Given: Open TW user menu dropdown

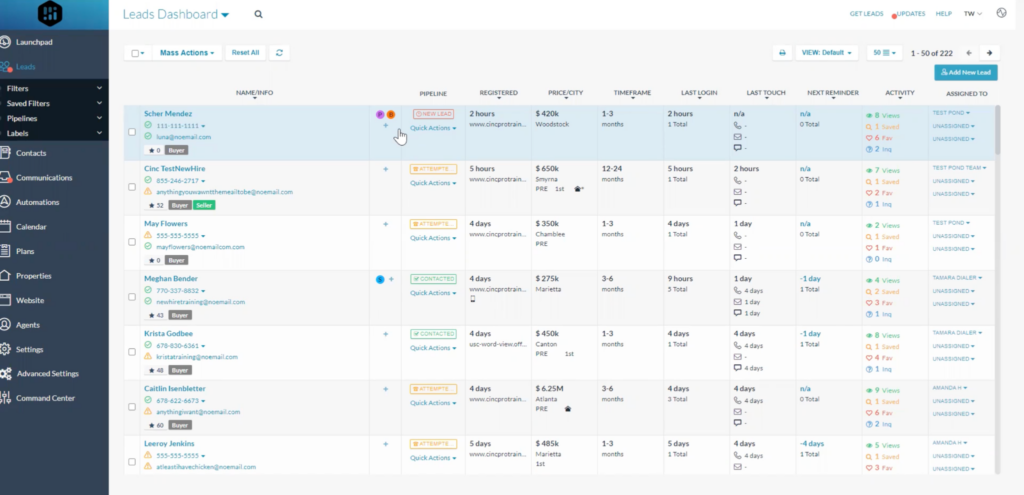Looking at the screenshot, I should pyautogui.click(x=972, y=14).
